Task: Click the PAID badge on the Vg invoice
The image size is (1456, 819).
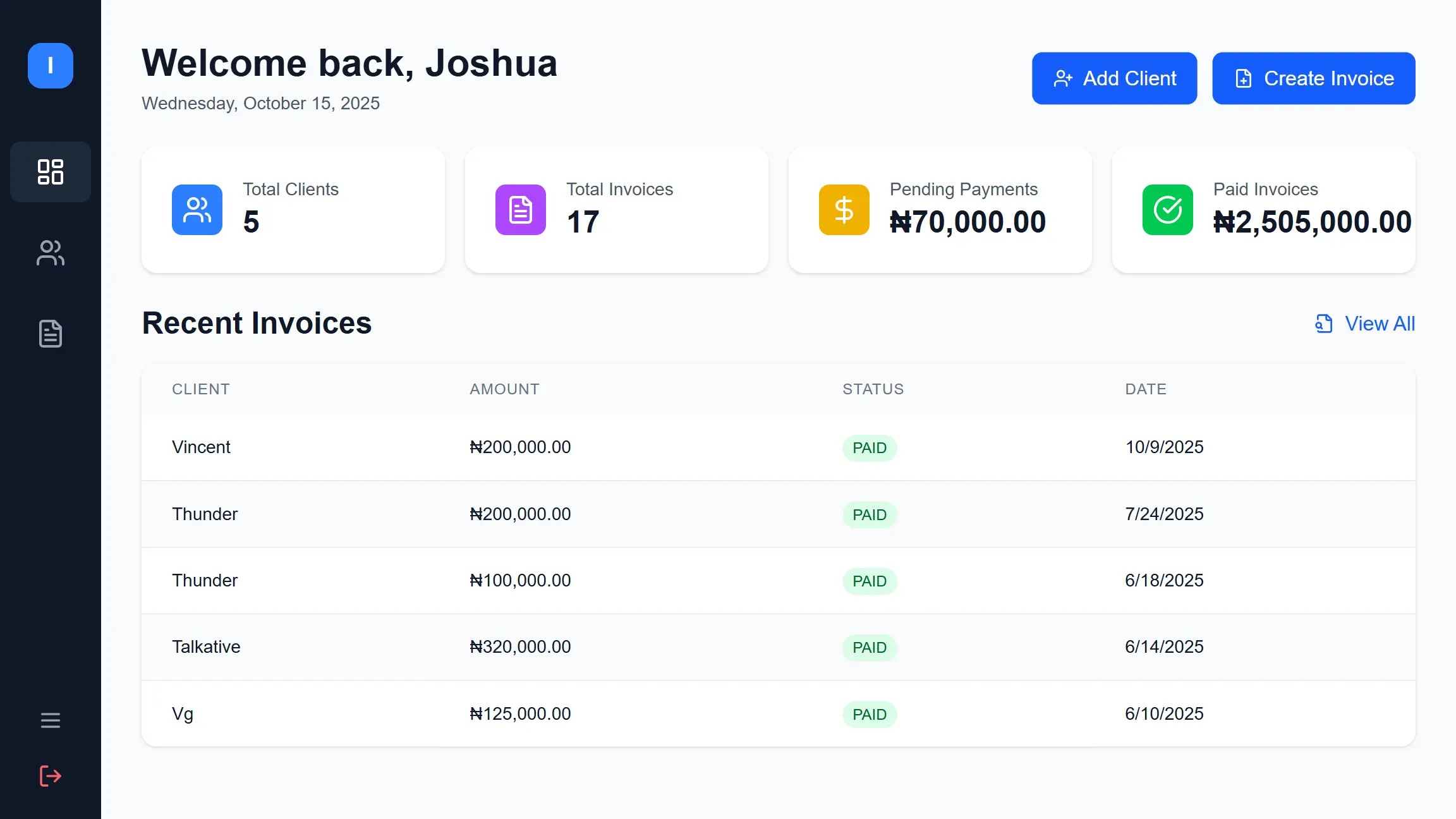Action: coord(870,714)
